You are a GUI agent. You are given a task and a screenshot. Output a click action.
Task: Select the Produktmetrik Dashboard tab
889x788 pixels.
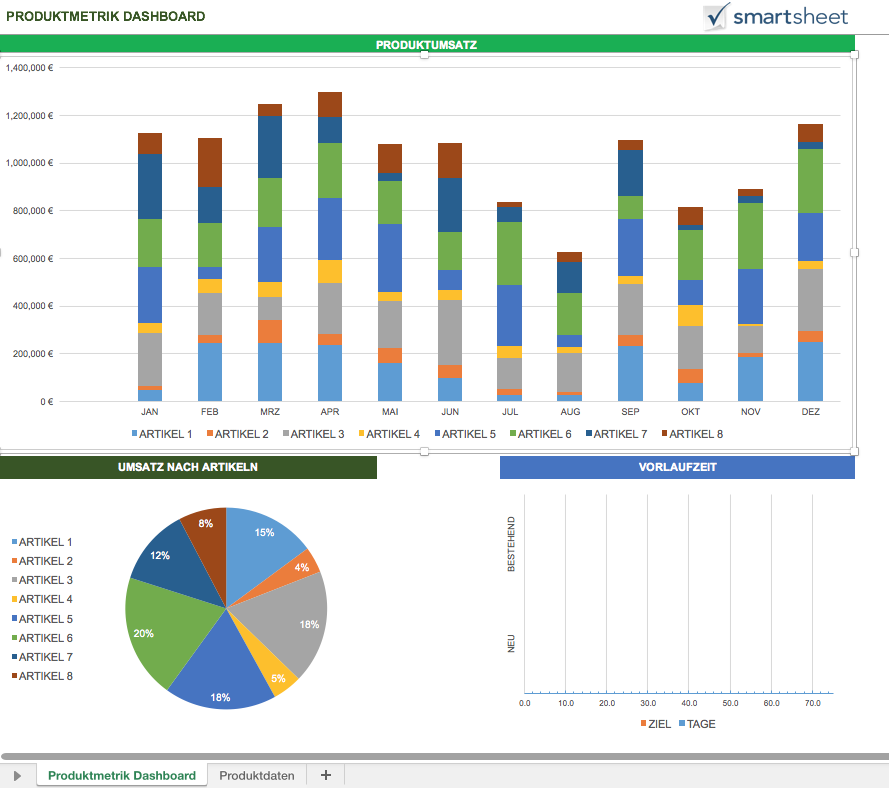pos(122,775)
